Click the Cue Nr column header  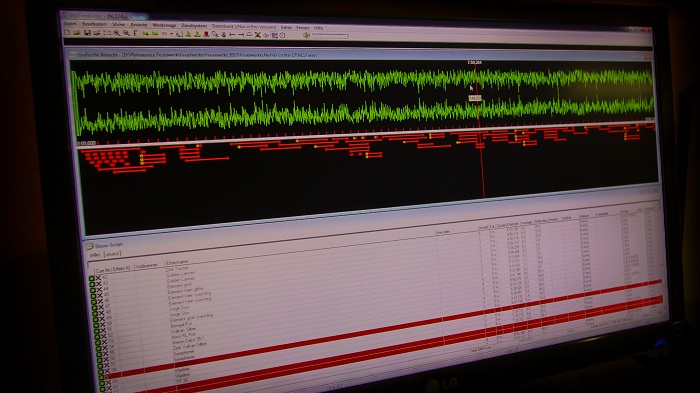coord(103,270)
